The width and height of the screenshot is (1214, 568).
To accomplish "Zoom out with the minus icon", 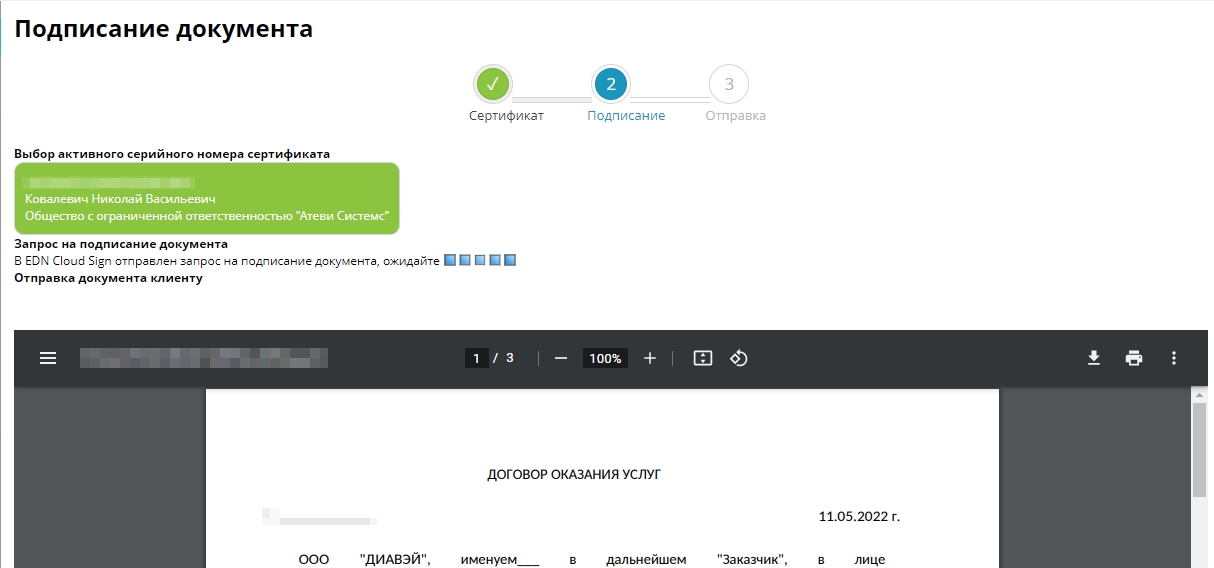I will point(561,358).
